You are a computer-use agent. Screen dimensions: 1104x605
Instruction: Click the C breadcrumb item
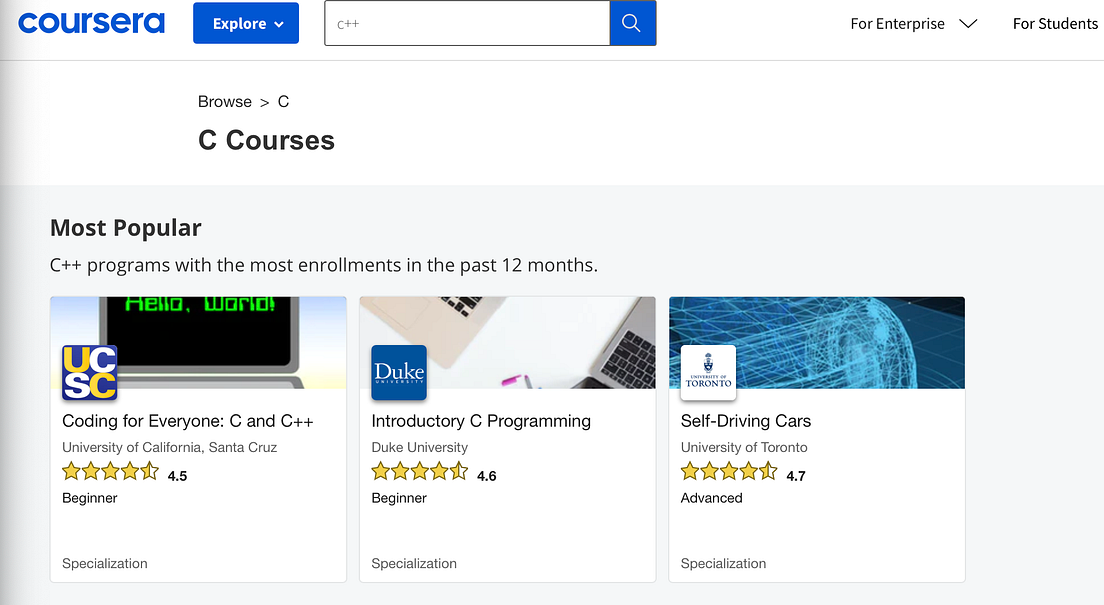coord(283,101)
